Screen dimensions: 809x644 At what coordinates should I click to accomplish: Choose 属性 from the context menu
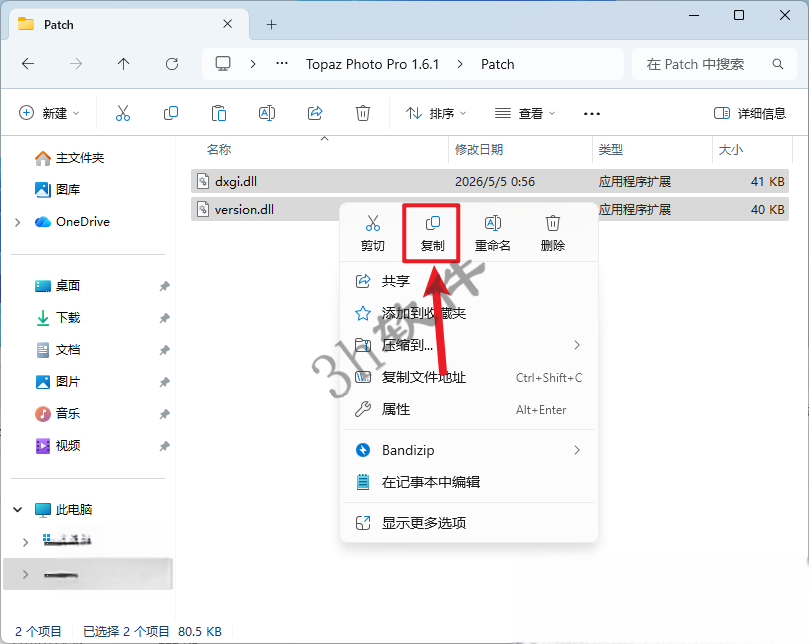point(468,409)
